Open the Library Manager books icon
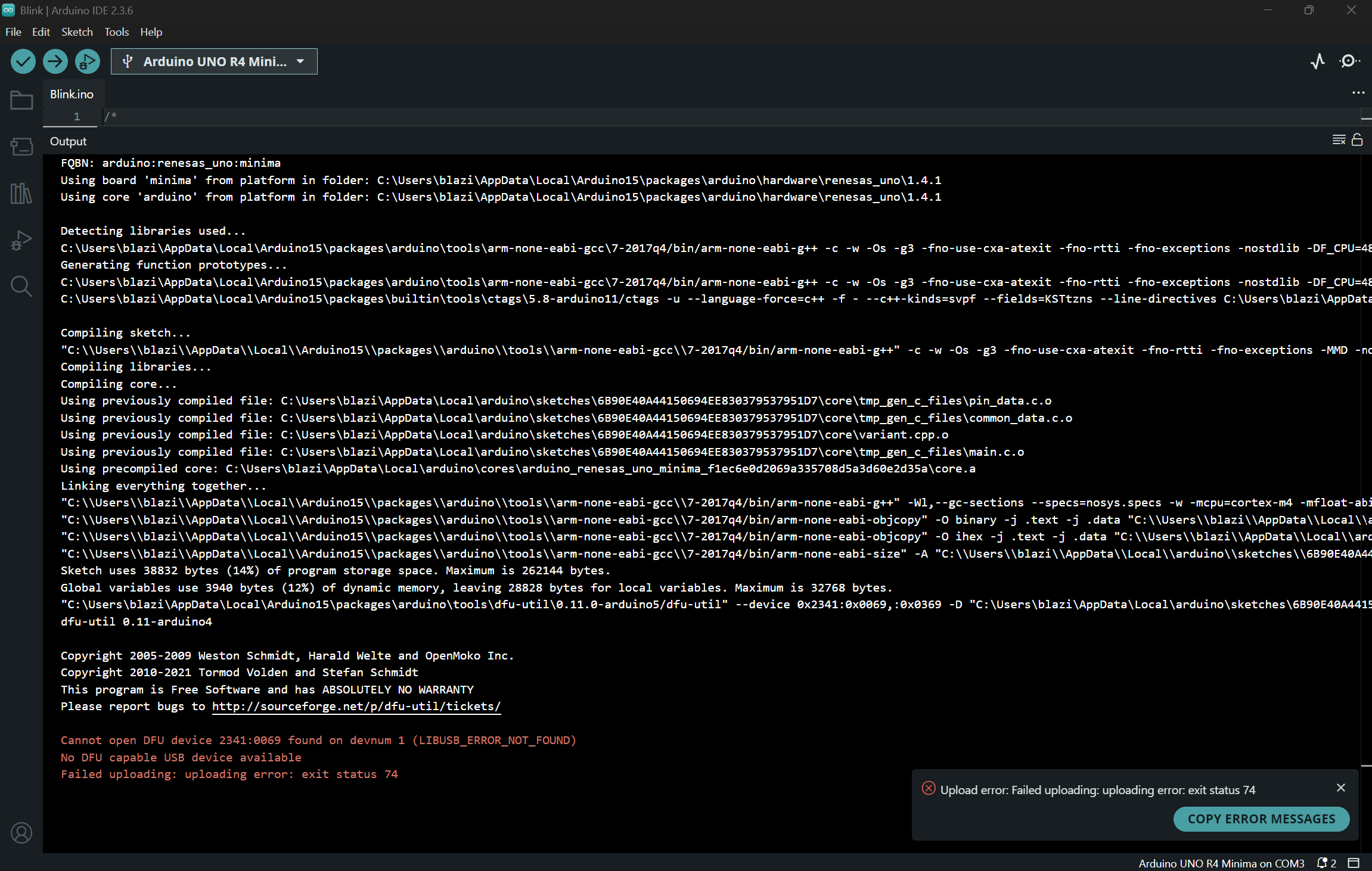The image size is (1372, 871). (x=21, y=194)
